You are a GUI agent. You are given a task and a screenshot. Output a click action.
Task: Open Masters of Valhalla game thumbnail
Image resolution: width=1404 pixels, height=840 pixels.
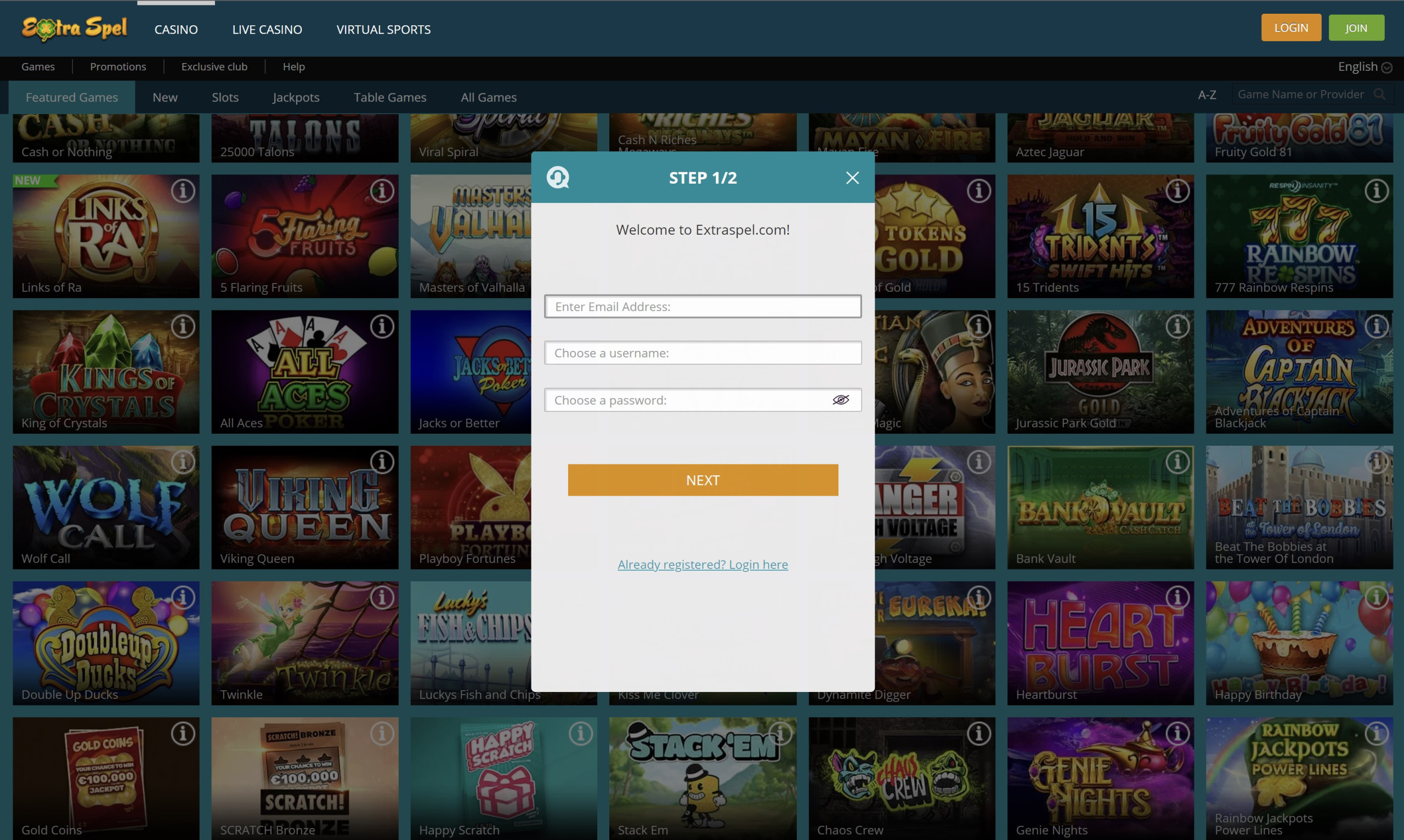click(x=471, y=236)
